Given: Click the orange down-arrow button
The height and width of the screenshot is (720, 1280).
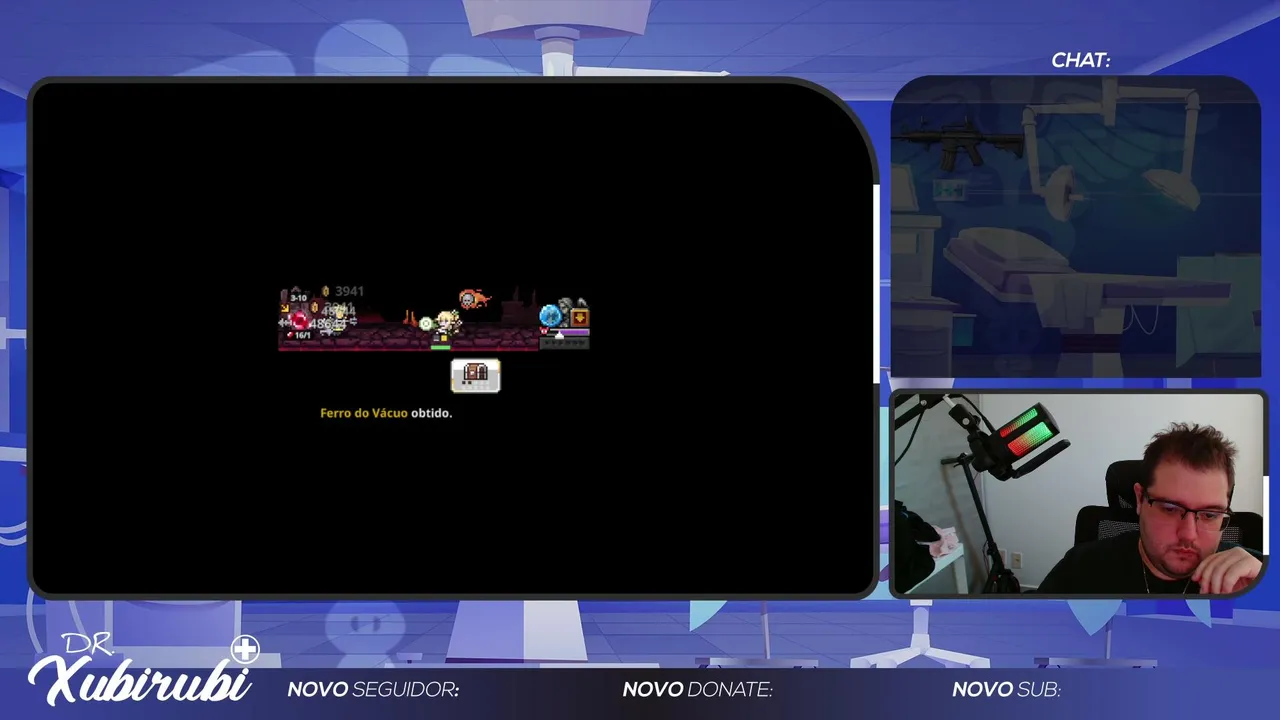Looking at the screenshot, I should point(579,317).
